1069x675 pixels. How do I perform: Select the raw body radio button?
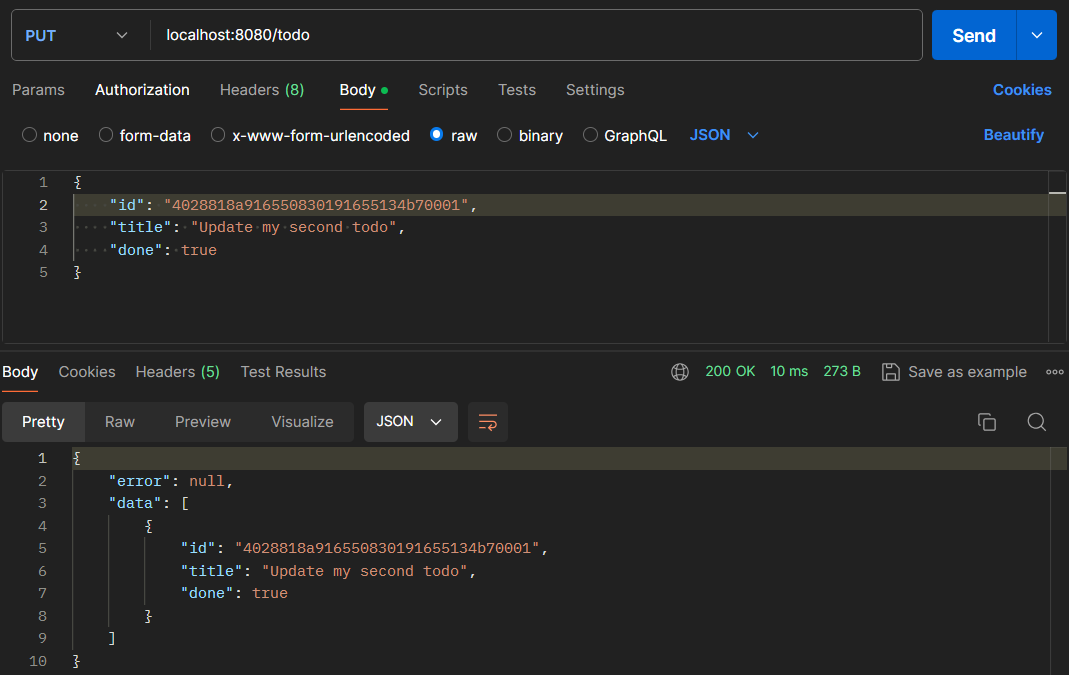coord(437,135)
